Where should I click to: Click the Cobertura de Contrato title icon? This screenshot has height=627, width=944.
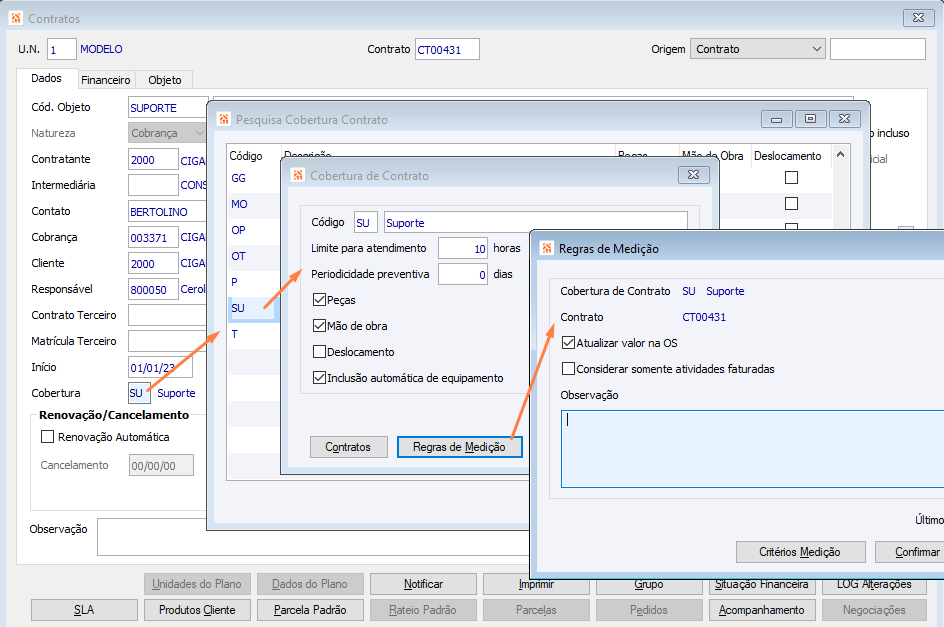298,175
